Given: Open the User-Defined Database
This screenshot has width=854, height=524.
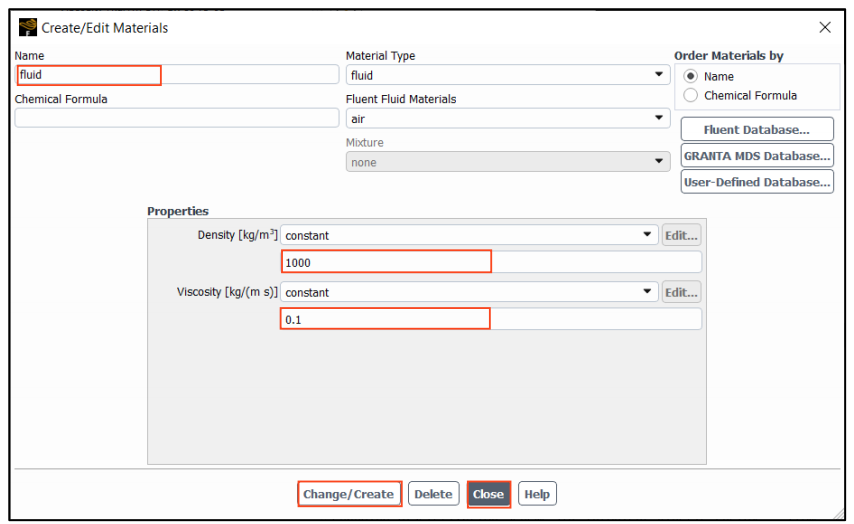Looking at the screenshot, I should click(757, 182).
